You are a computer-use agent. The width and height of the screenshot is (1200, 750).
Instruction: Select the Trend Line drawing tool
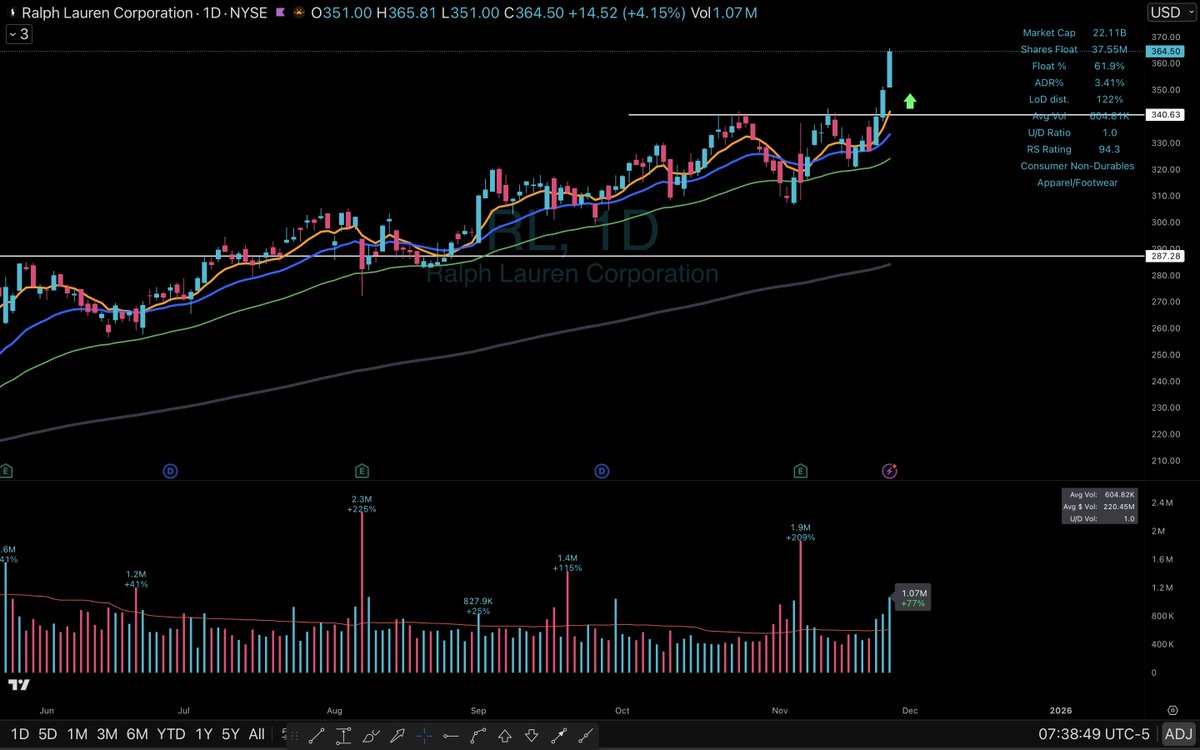click(317, 735)
